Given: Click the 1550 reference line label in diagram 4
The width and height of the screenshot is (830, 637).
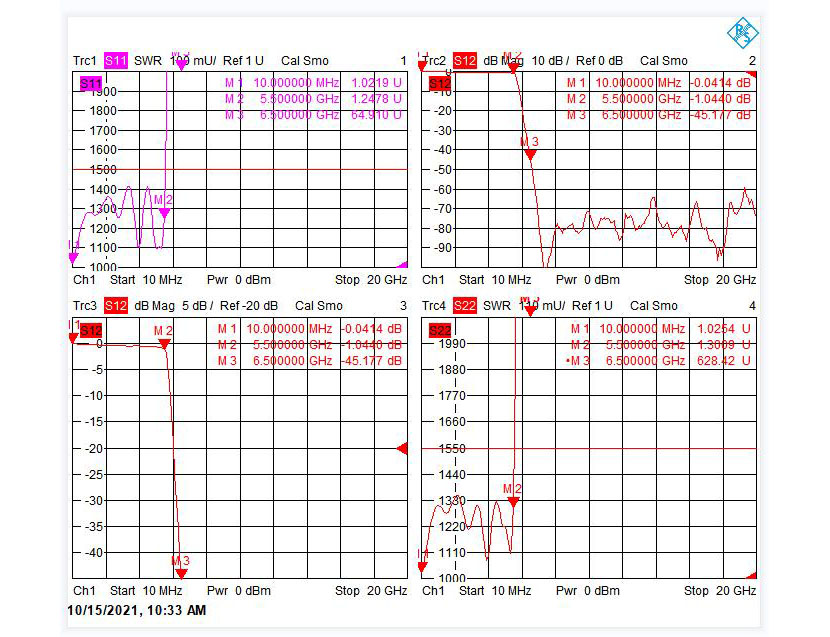Looking at the screenshot, I should point(452,449).
